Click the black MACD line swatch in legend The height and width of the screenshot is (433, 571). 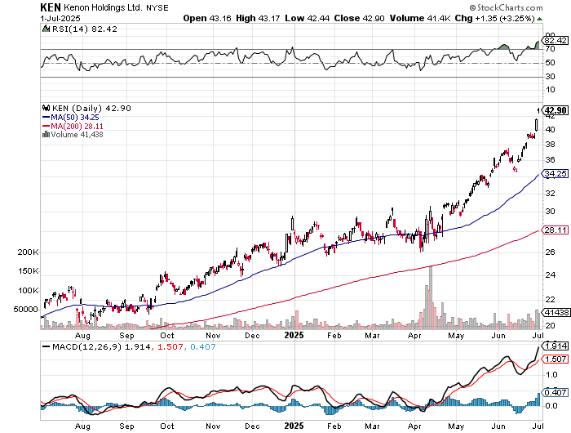[46, 347]
